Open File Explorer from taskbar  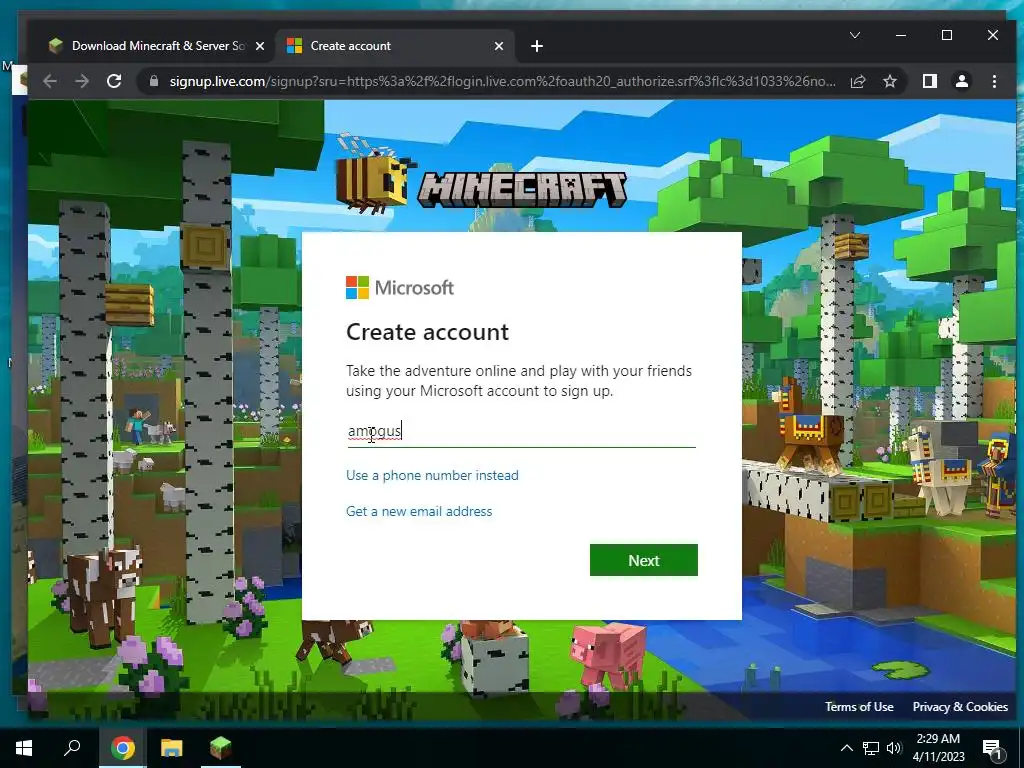click(172, 748)
